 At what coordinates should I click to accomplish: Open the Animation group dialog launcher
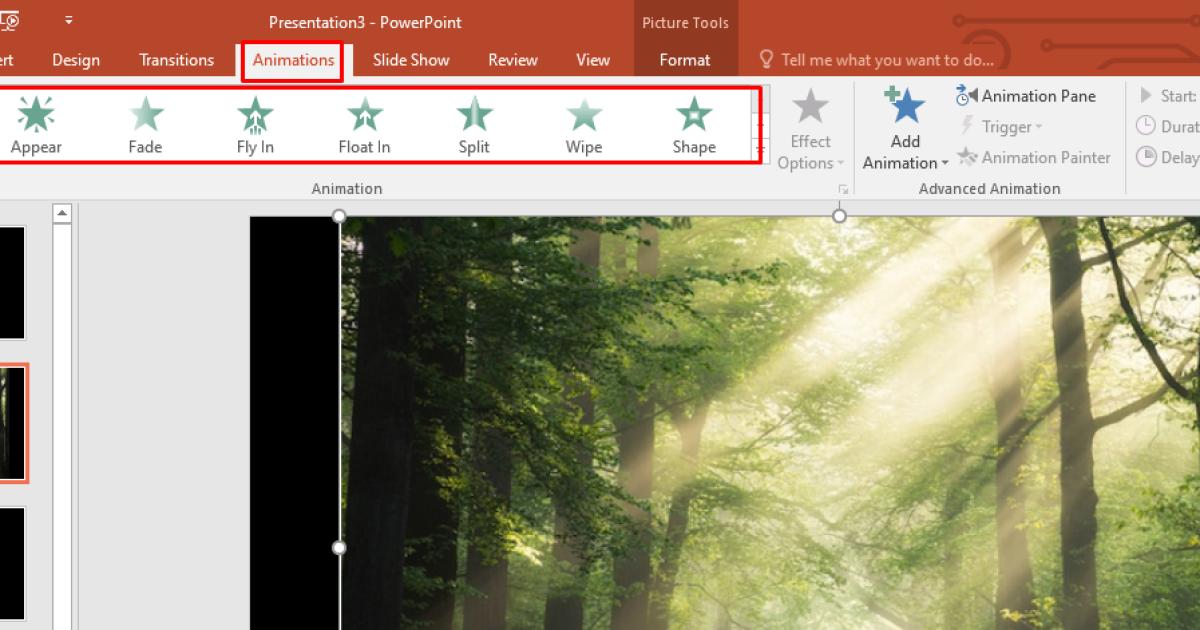pyautogui.click(x=844, y=188)
